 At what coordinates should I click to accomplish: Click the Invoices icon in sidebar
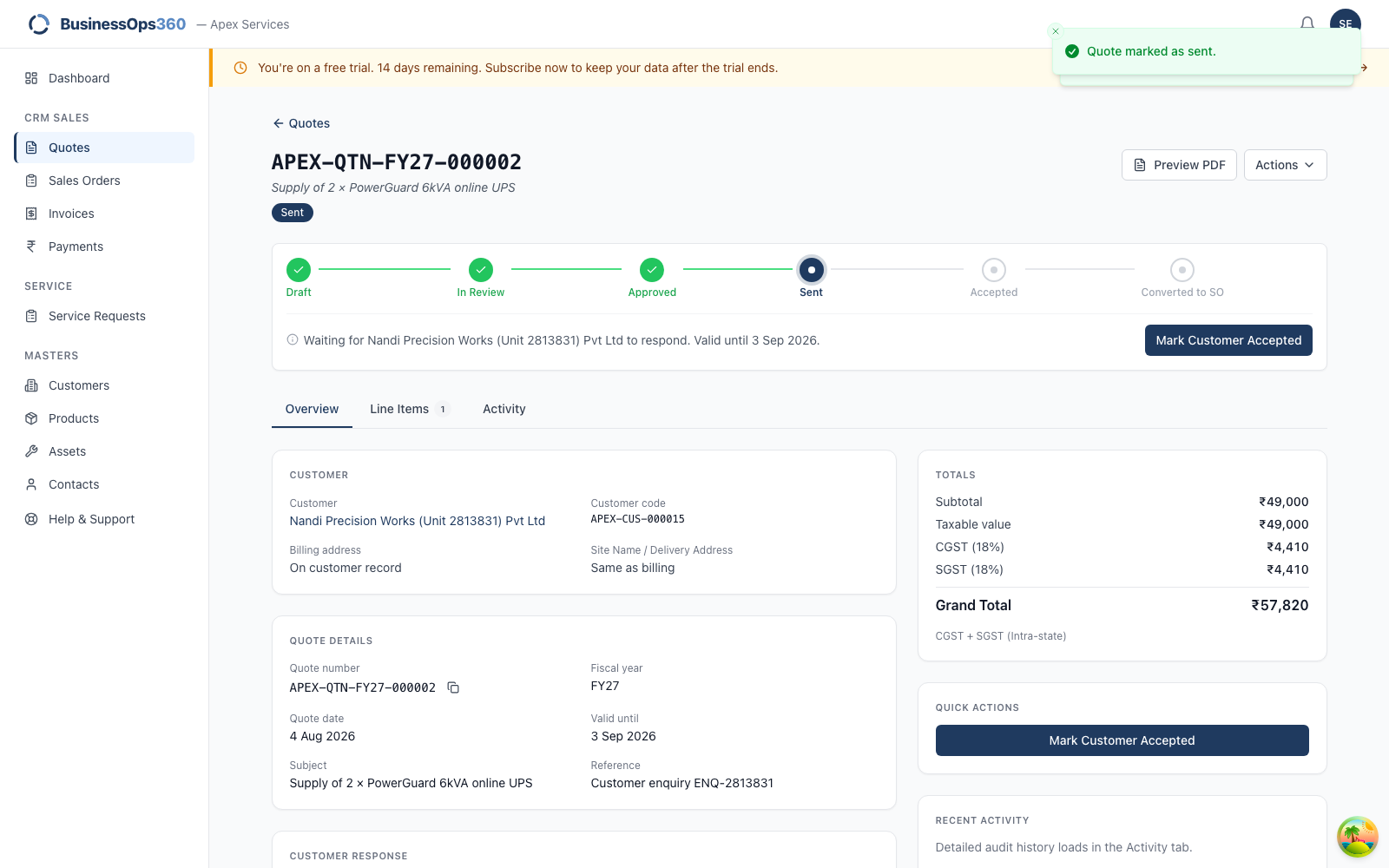tap(31, 214)
